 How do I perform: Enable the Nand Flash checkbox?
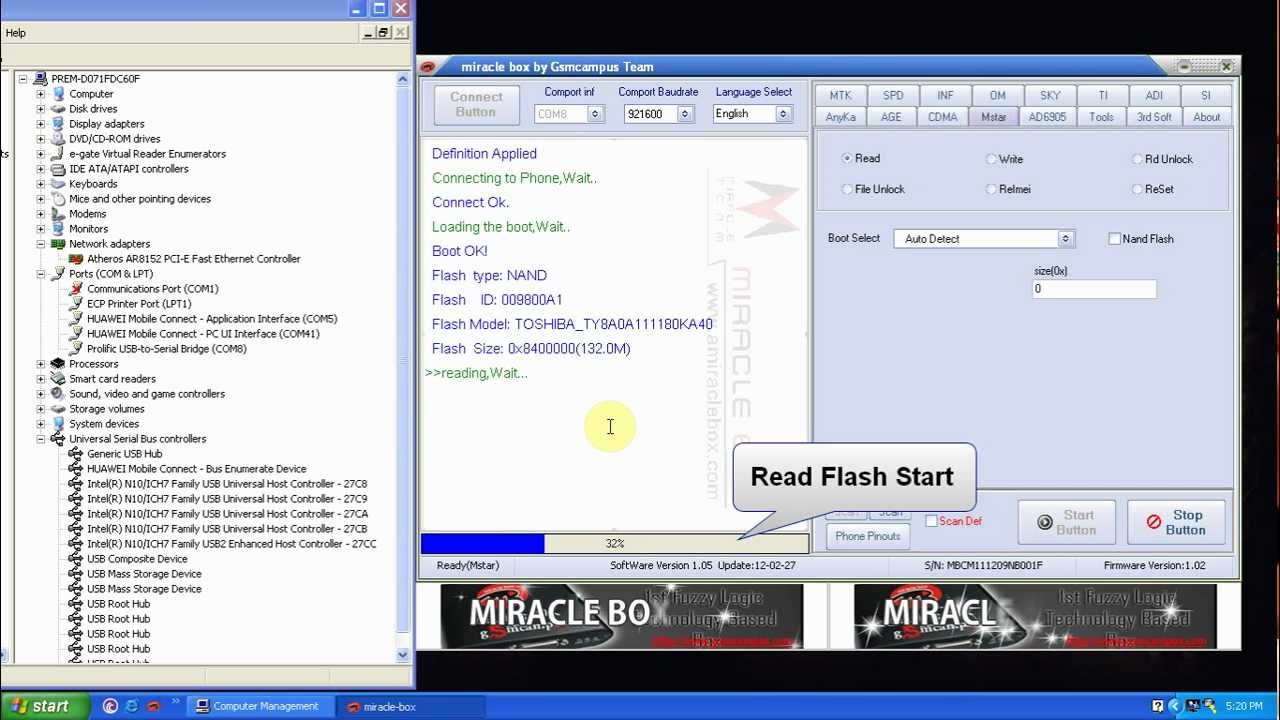(x=1115, y=239)
